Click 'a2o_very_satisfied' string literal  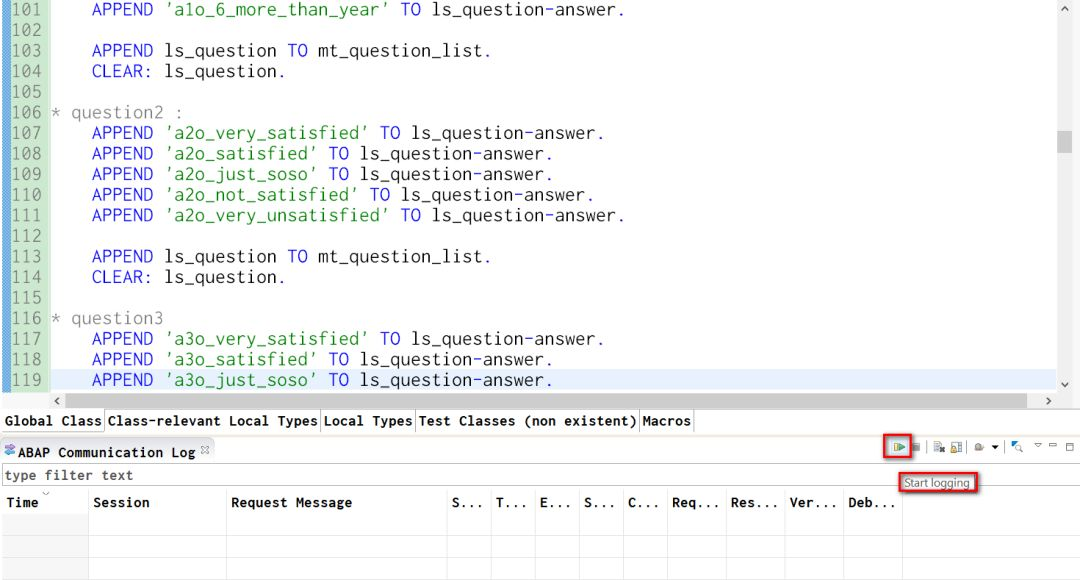[x=267, y=133]
